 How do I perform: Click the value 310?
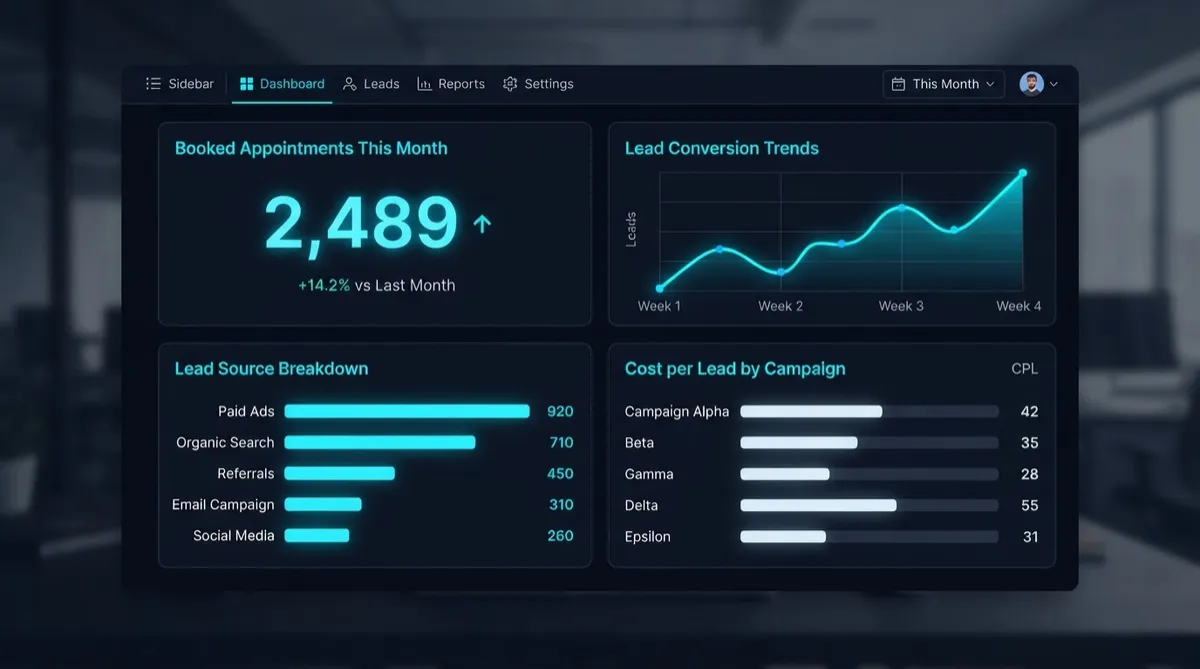(x=561, y=504)
